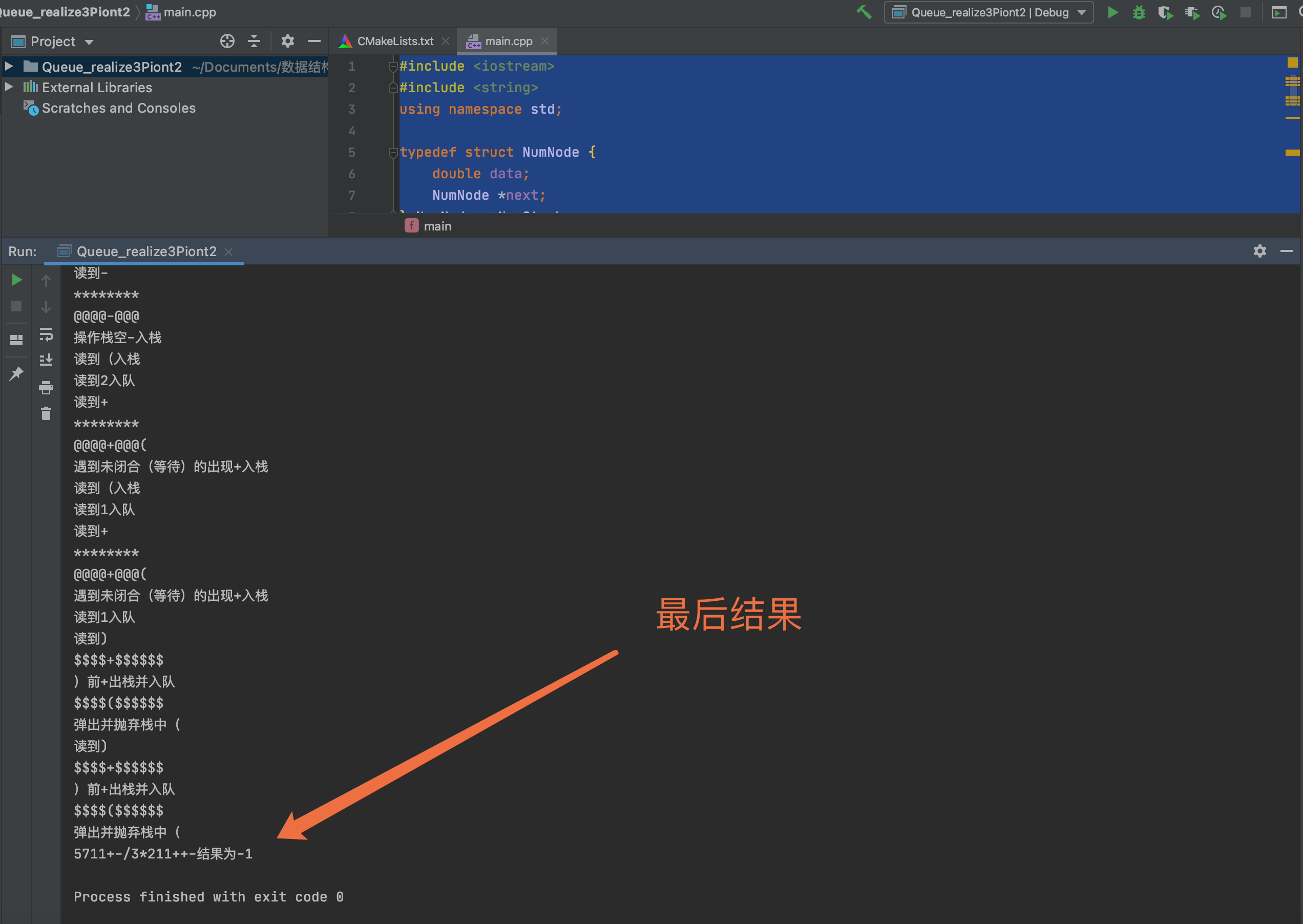This screenshot has height=924, width=1303.
Task: Toggle soft-wrap in the console output
Action: [x=46, y=334]
